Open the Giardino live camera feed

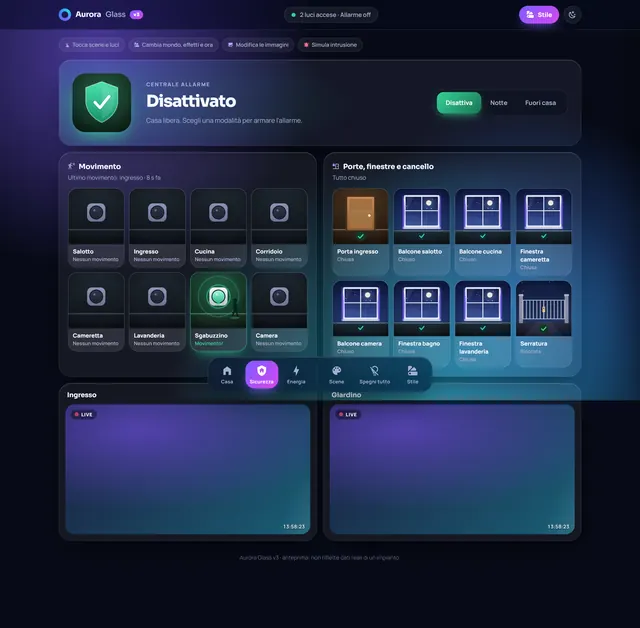[x=452, y=469]
